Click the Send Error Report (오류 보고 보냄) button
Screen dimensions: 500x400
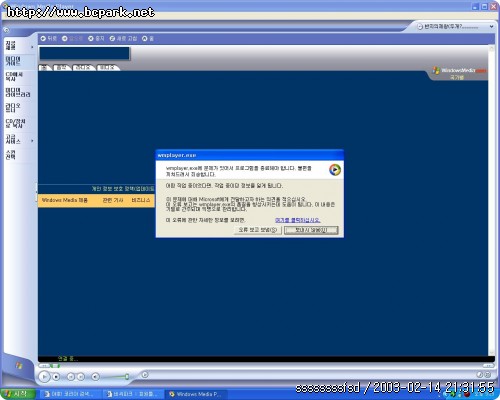click(x=258, y=230)
